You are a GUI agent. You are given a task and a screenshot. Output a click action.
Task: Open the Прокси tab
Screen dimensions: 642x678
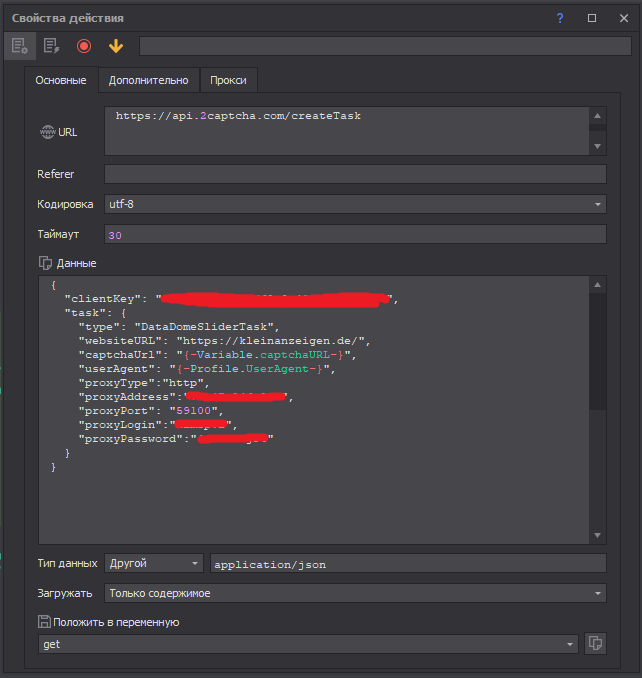(228, 81)
